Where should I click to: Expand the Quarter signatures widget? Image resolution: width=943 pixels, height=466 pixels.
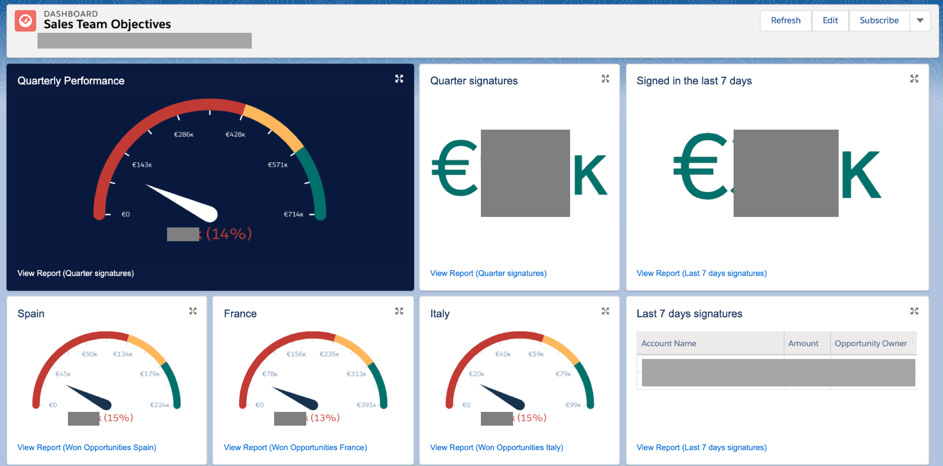[605, 79]
